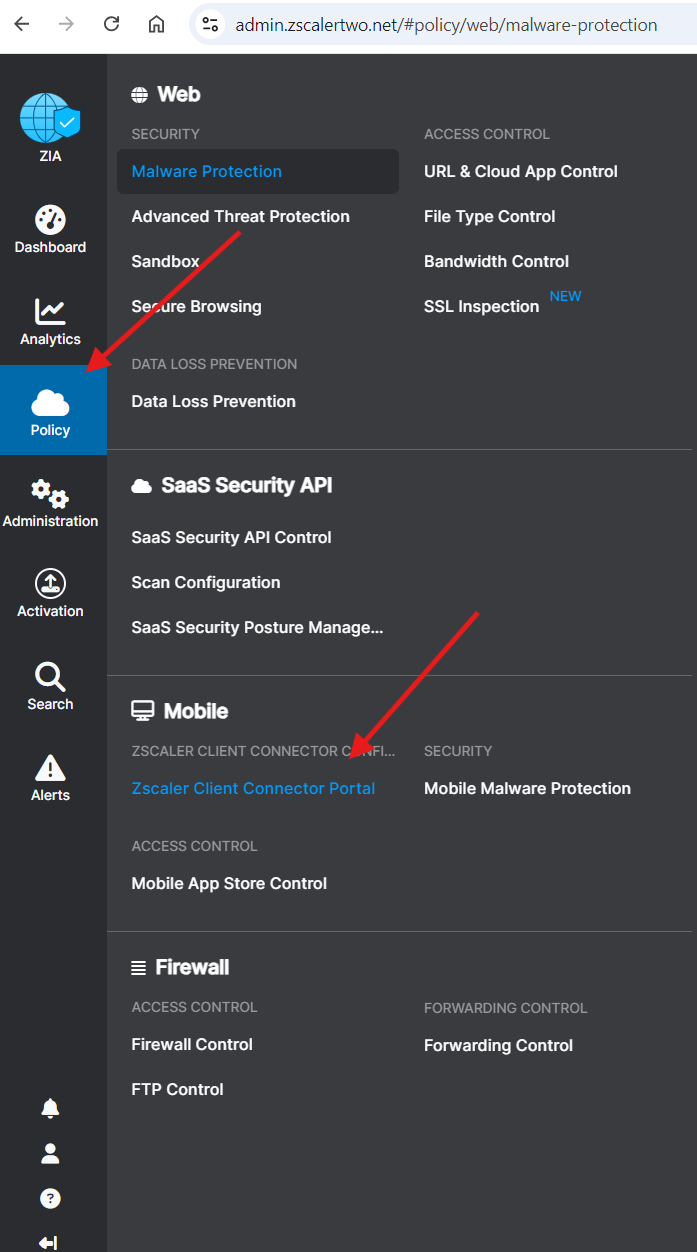Open the Administration gears menu
Screen dimensions: 697x1252
[50, 493]
